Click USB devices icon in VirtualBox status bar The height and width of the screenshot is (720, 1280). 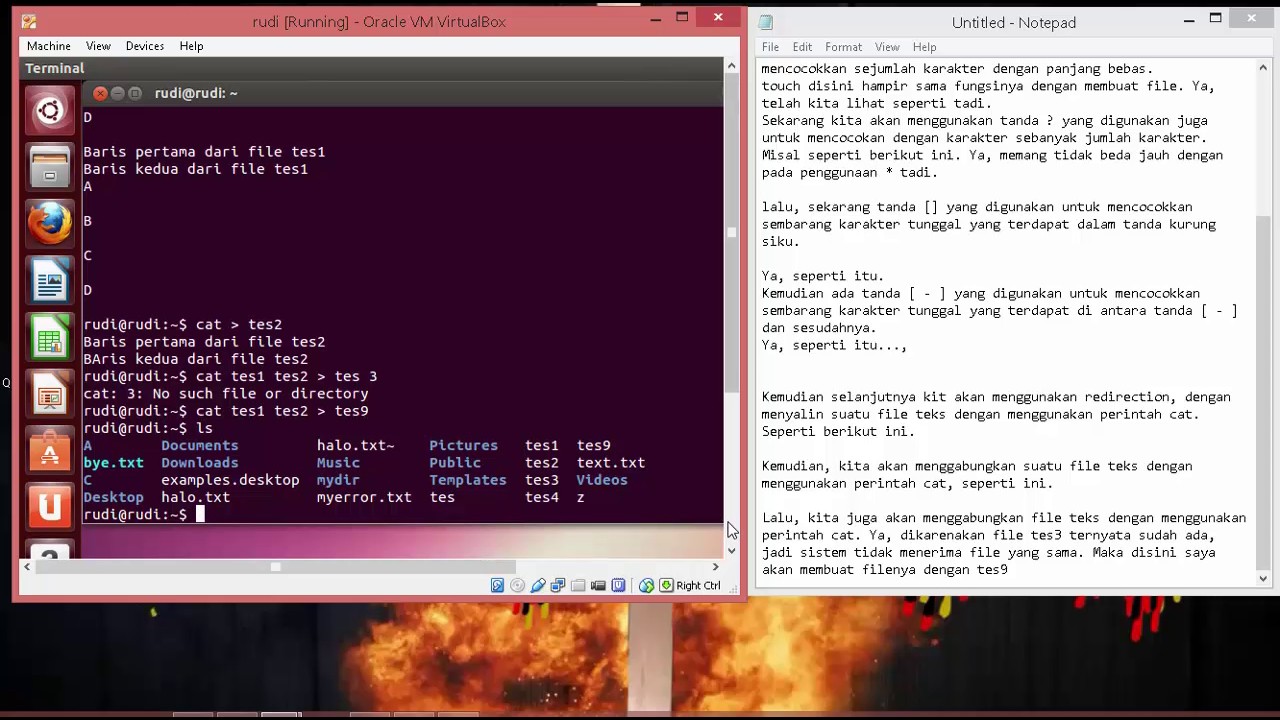538,586
